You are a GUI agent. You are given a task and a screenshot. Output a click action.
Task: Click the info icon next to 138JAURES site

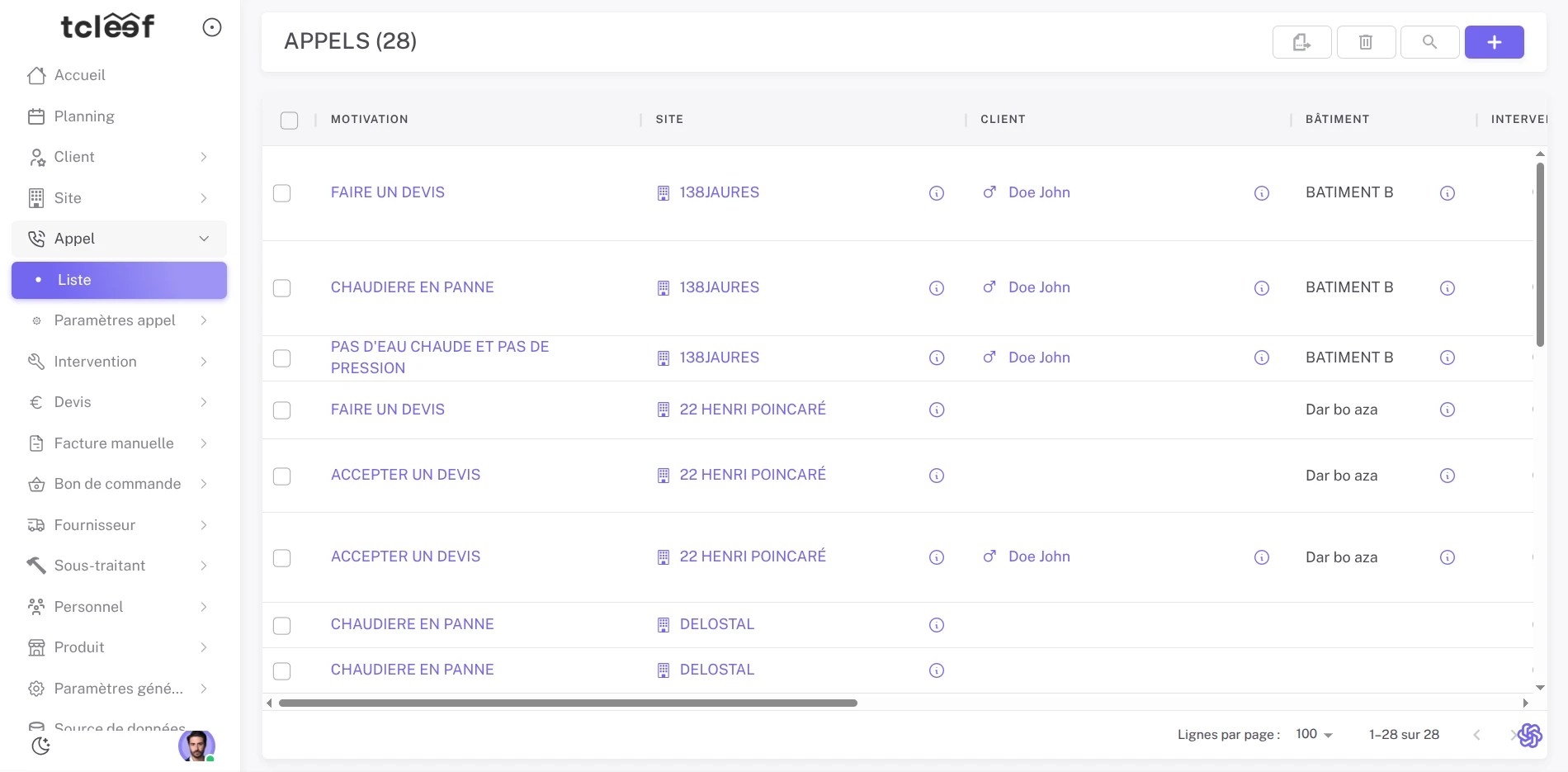point(936,193)
